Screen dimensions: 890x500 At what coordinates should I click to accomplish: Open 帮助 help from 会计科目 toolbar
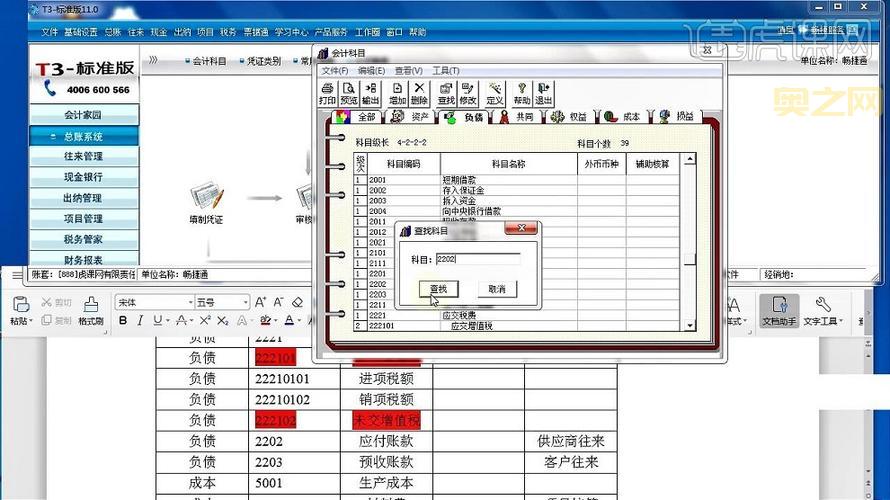click(522, 93)
